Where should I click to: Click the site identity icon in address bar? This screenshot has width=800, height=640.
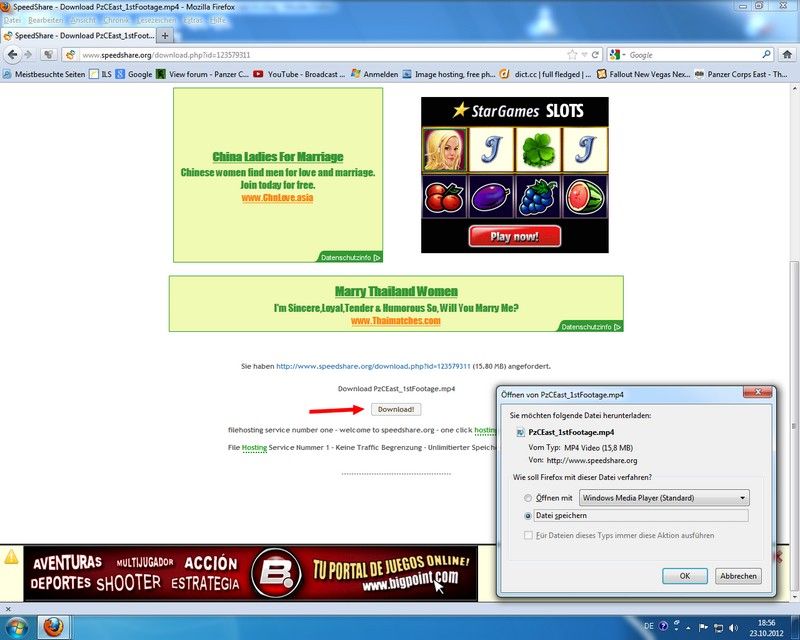point(70,55)
